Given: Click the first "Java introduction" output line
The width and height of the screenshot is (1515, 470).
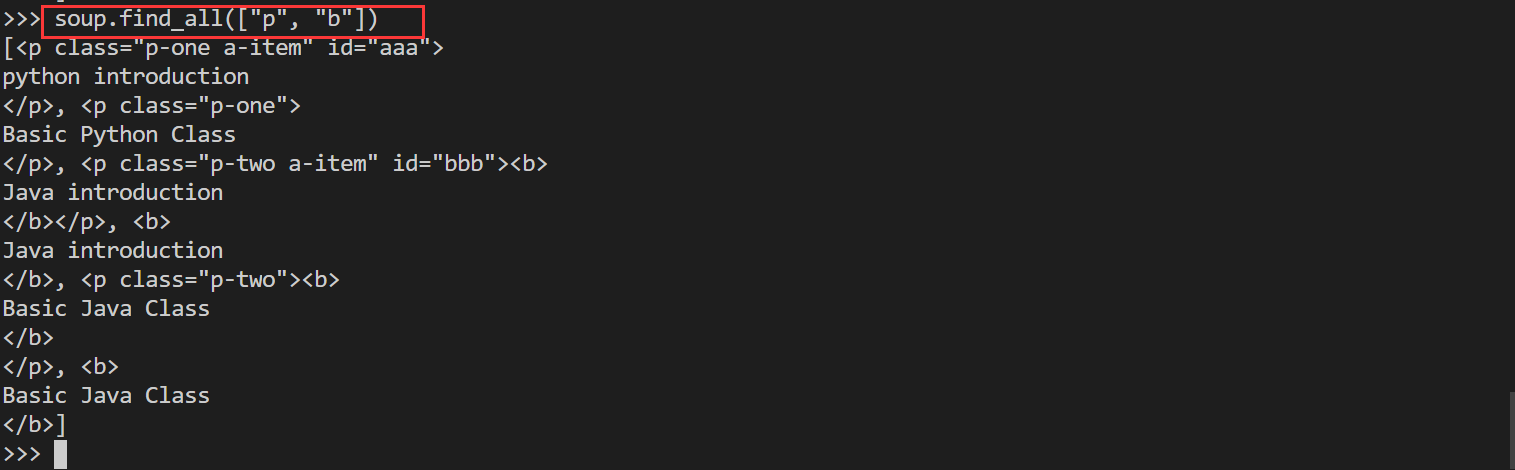Looking at the screenshot, I should click(113, 192).
